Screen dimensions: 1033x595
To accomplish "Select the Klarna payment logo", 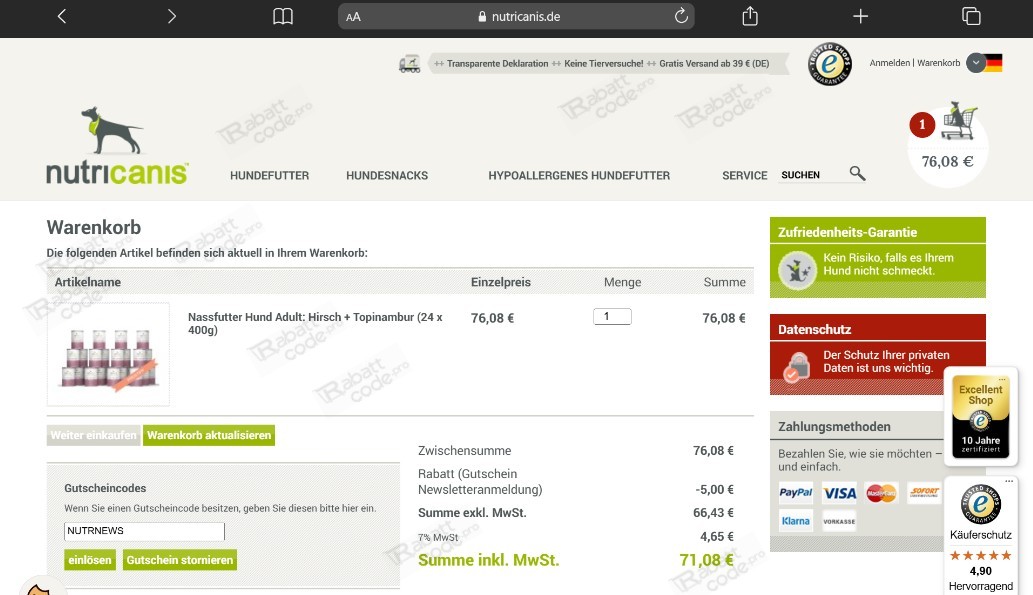I will [796, 521].
